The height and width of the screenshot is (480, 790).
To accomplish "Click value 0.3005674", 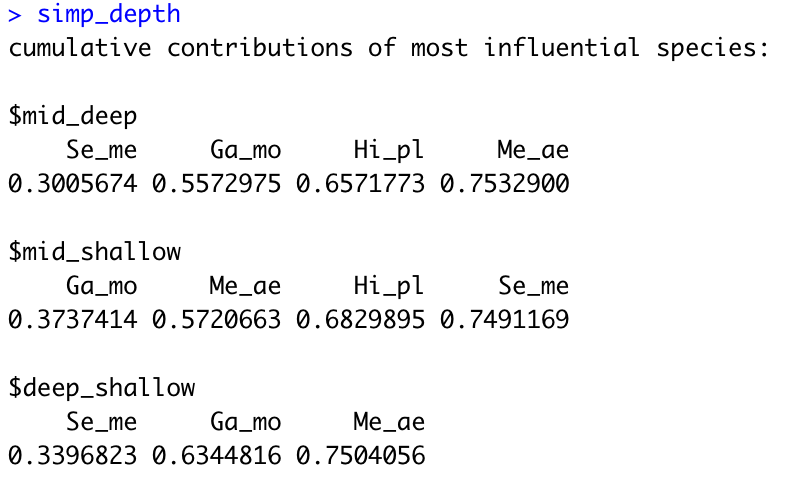I will click(x=73, y=183).
